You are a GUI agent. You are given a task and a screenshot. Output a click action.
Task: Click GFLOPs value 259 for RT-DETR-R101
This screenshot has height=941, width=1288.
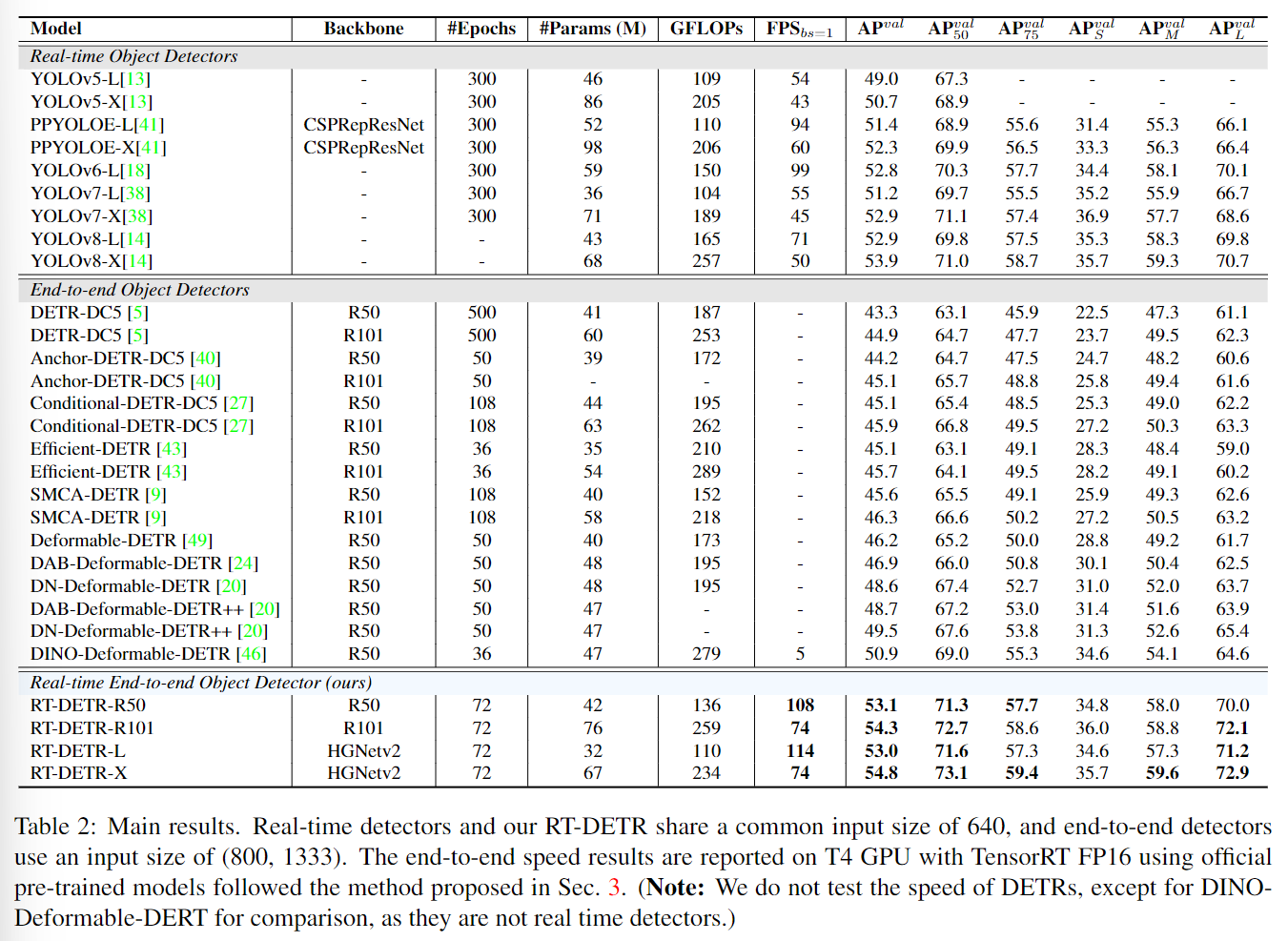pos(706,728)
